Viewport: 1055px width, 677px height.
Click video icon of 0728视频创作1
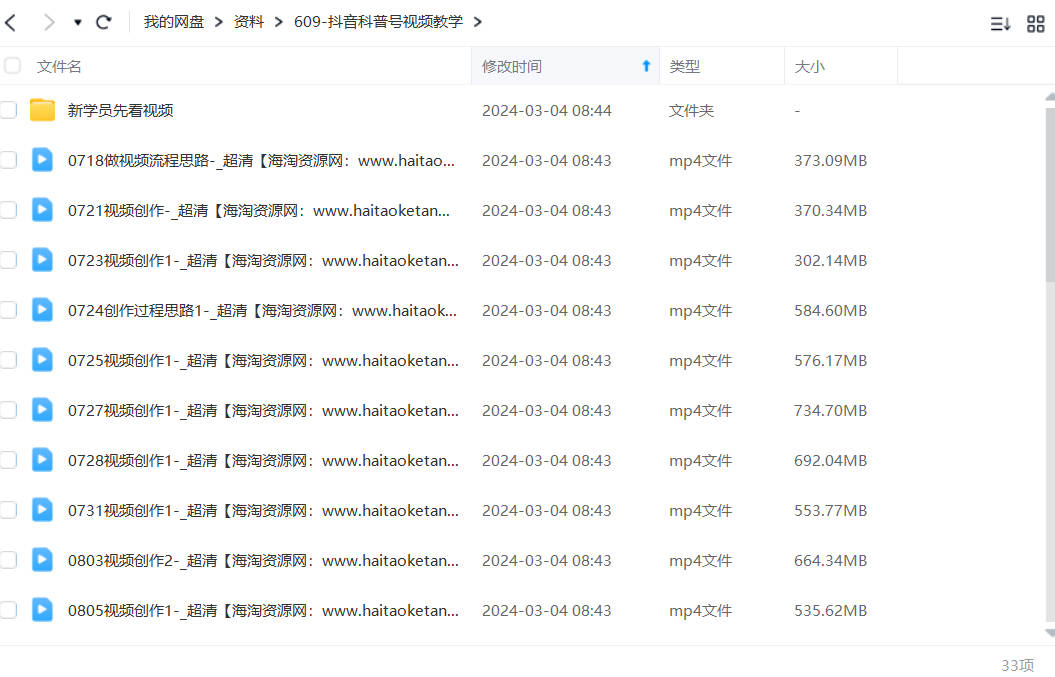tap(42, 460)
